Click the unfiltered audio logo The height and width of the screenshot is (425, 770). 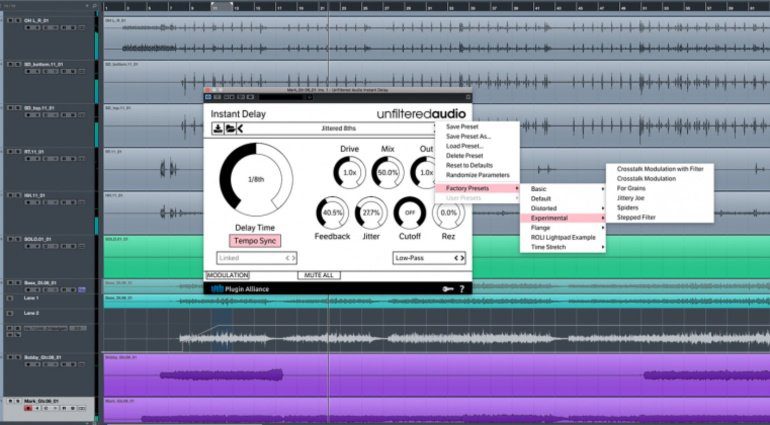pos(420,114)
